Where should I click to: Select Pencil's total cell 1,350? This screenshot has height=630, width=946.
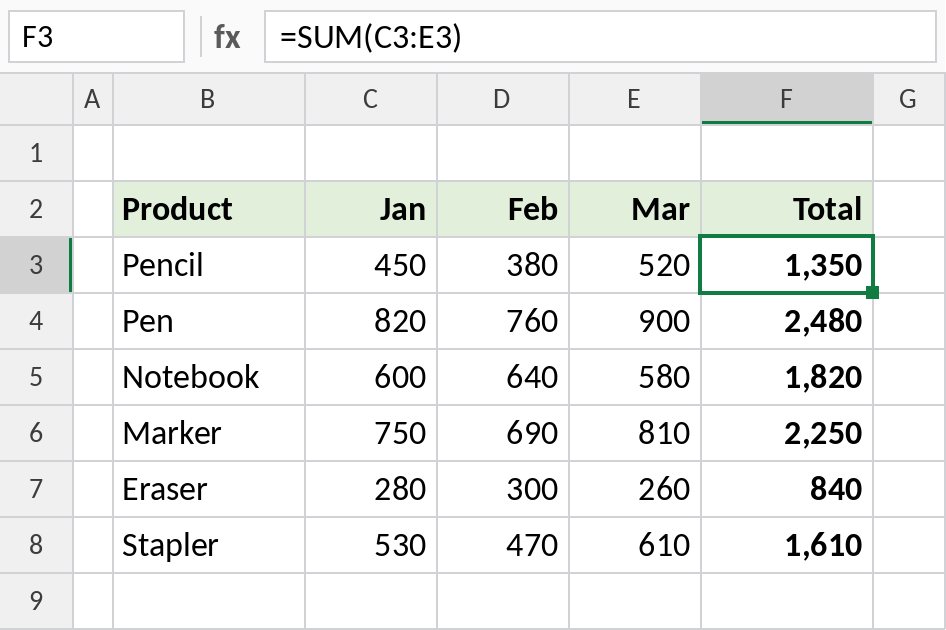pos(787,265)
